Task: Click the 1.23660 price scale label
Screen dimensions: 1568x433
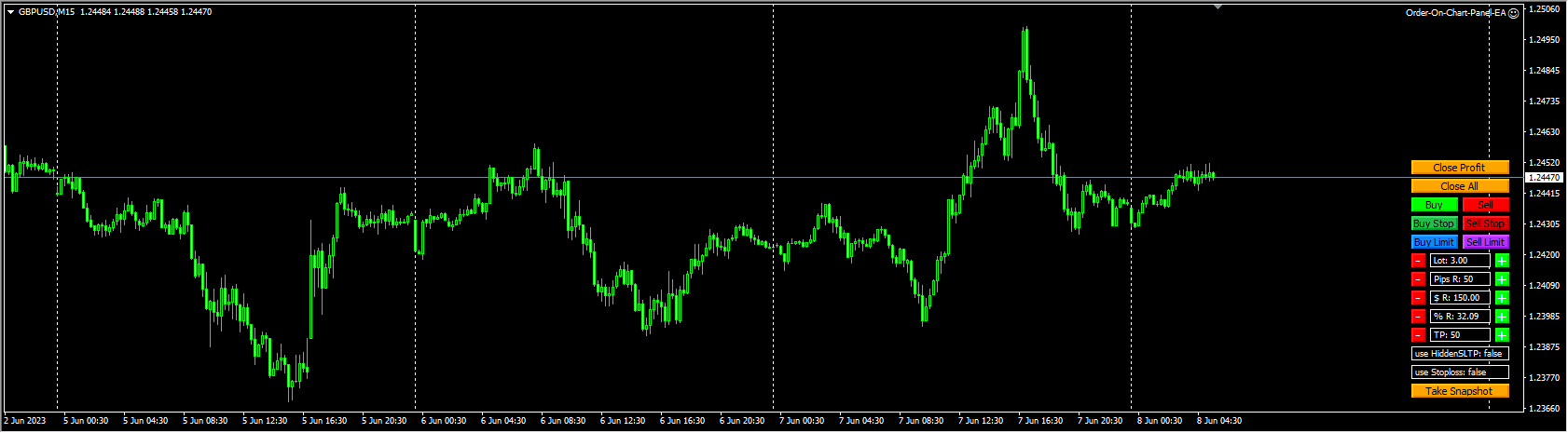Action: pos(1546,409)
